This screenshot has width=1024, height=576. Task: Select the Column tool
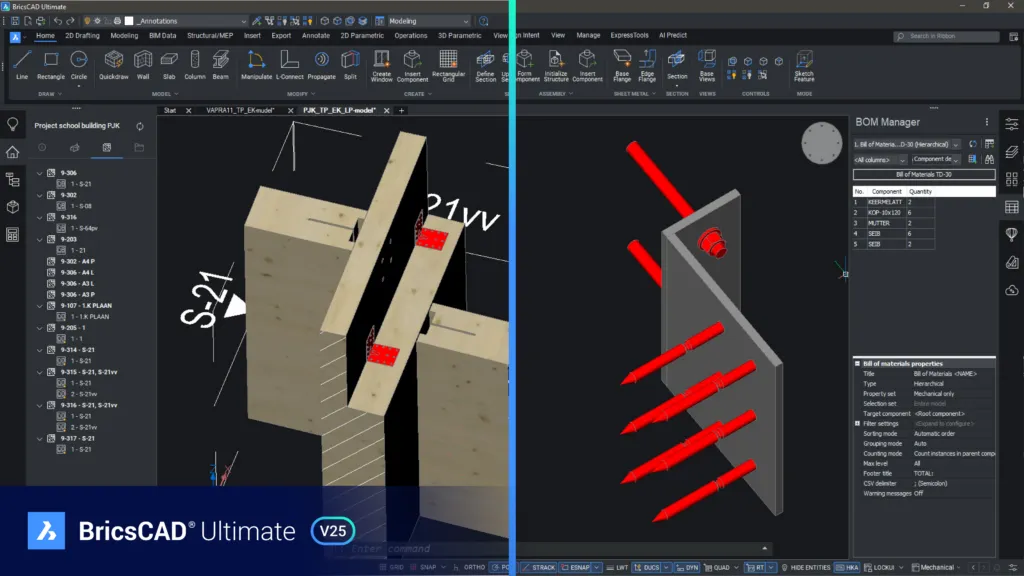(195, 65)
